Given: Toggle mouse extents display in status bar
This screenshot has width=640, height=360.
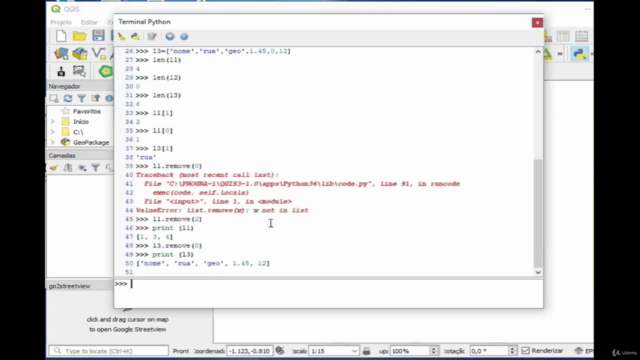Looking at the screenshot, I should (280, 351).
